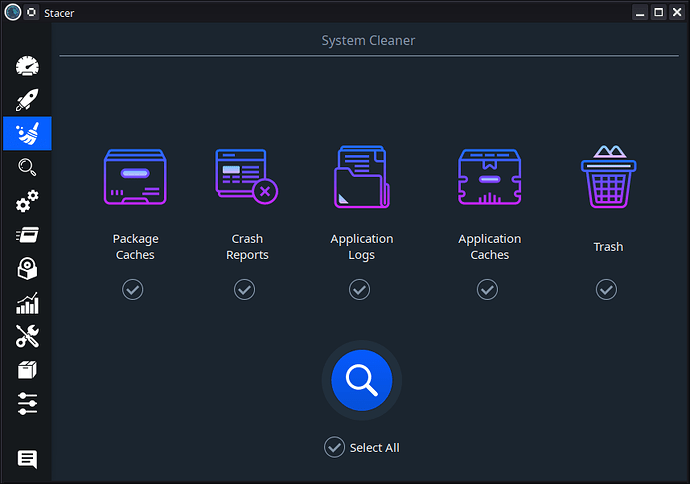Screen dimensions: 690x484
Task: Open the Feedback chat bubble icon
Action: (x=27, y=459)
